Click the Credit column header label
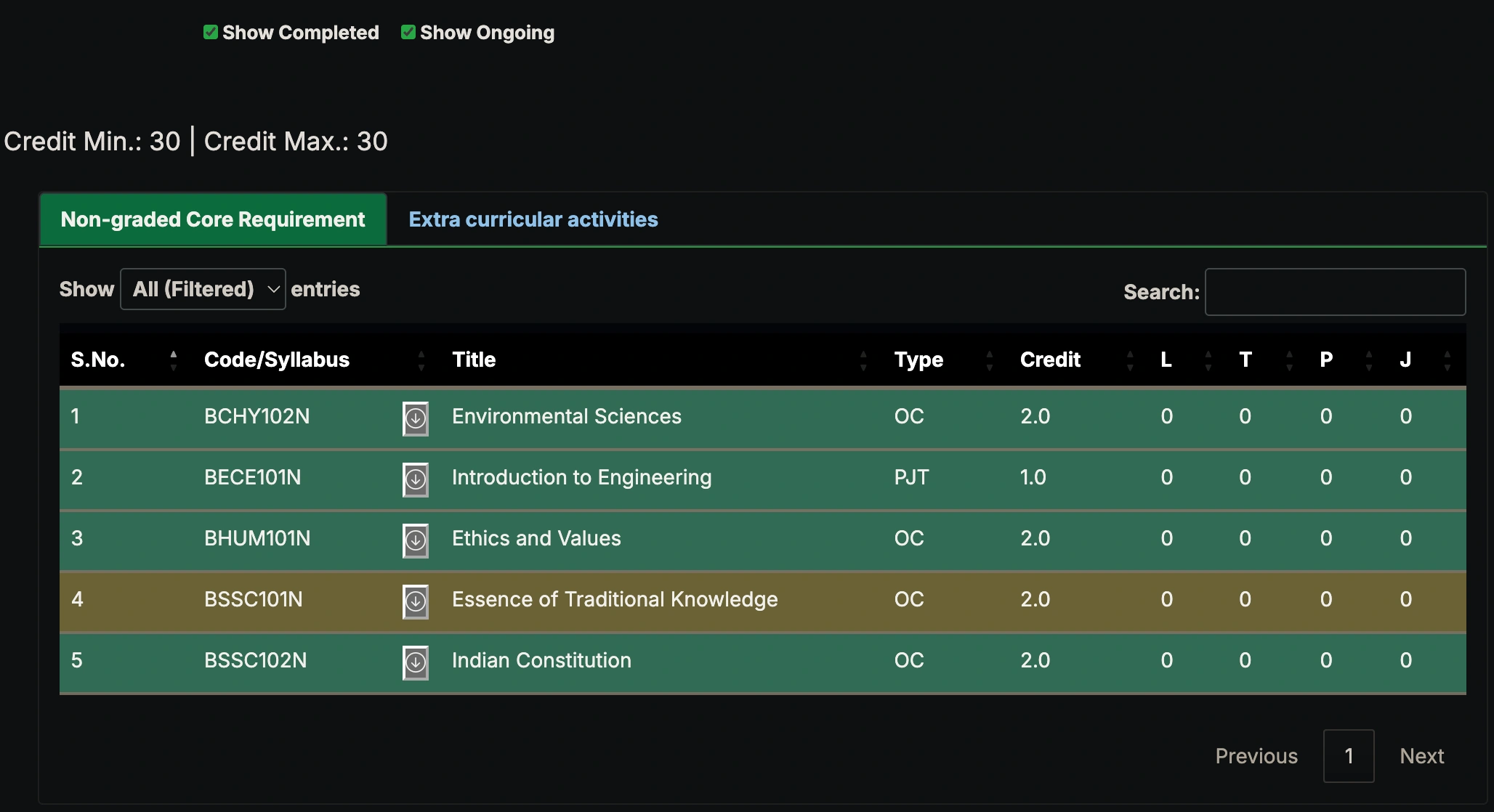The height and width of the screenshot is (812, 1494). coord(1050,360)
